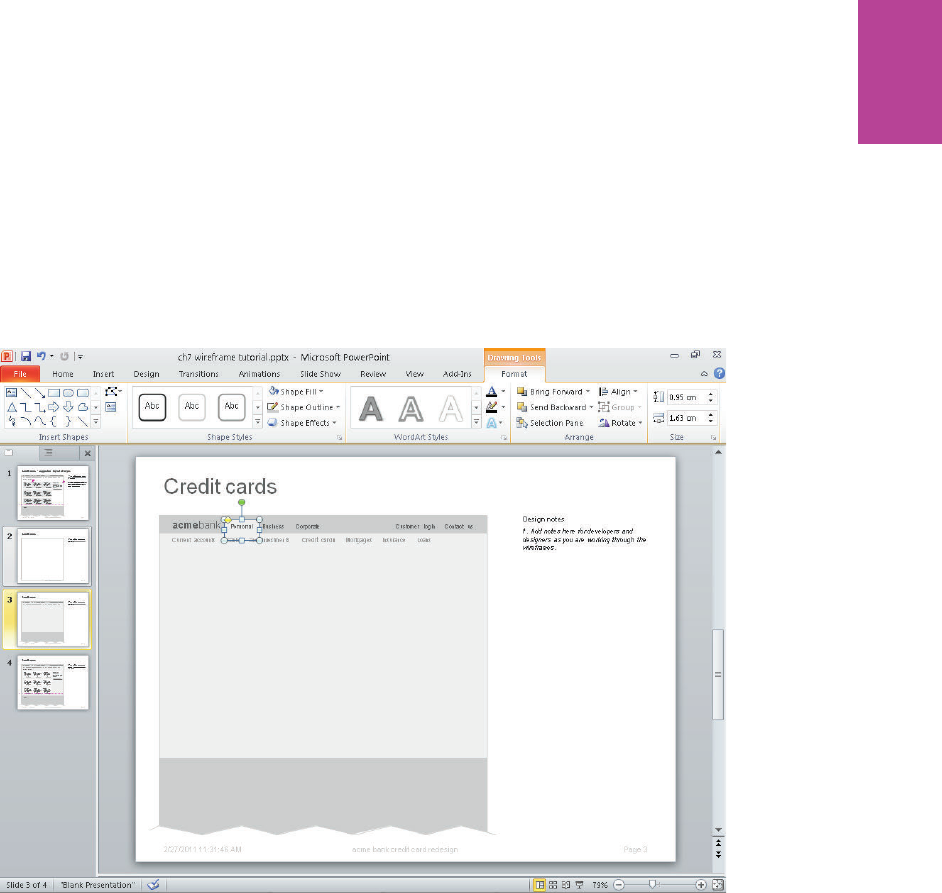Select the Left Brace shape

[54, 422]
